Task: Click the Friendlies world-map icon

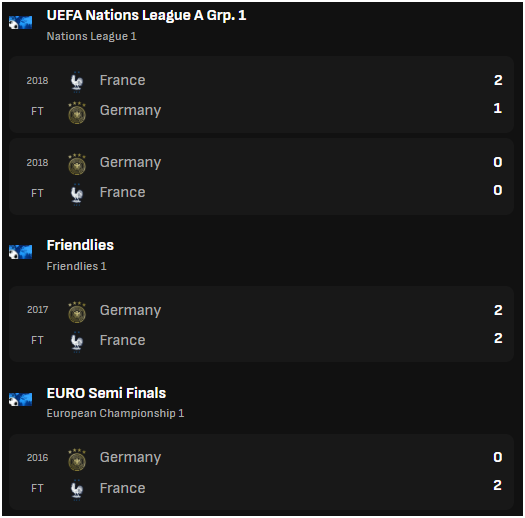Action: [x=20, y=252]
